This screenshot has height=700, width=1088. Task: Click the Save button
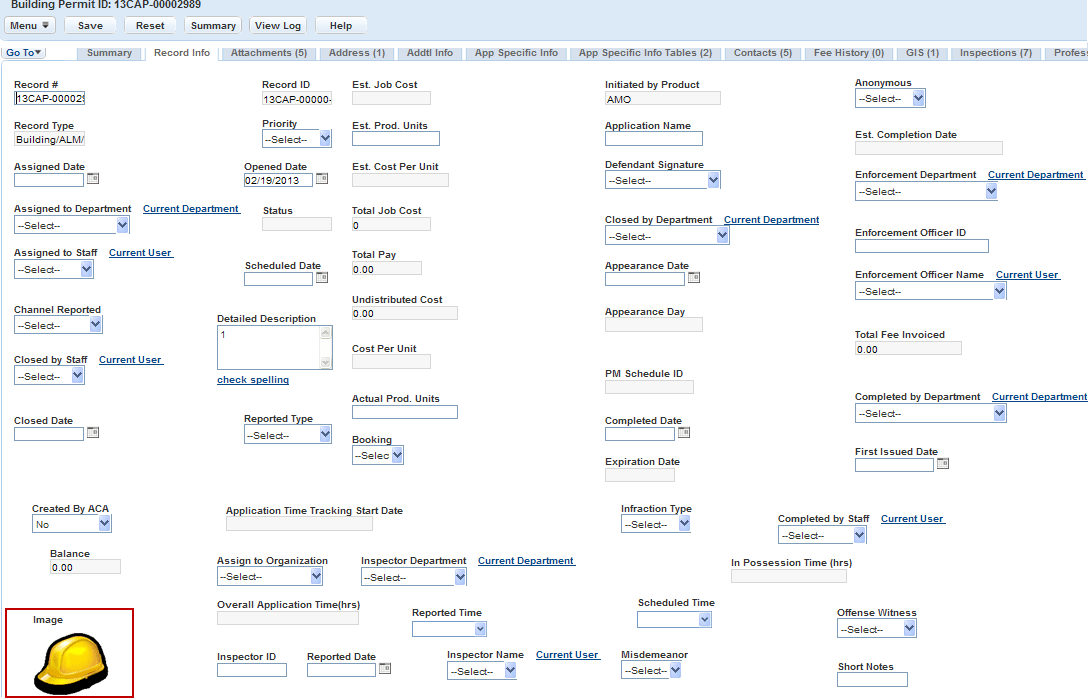click(x=90, y=25)
